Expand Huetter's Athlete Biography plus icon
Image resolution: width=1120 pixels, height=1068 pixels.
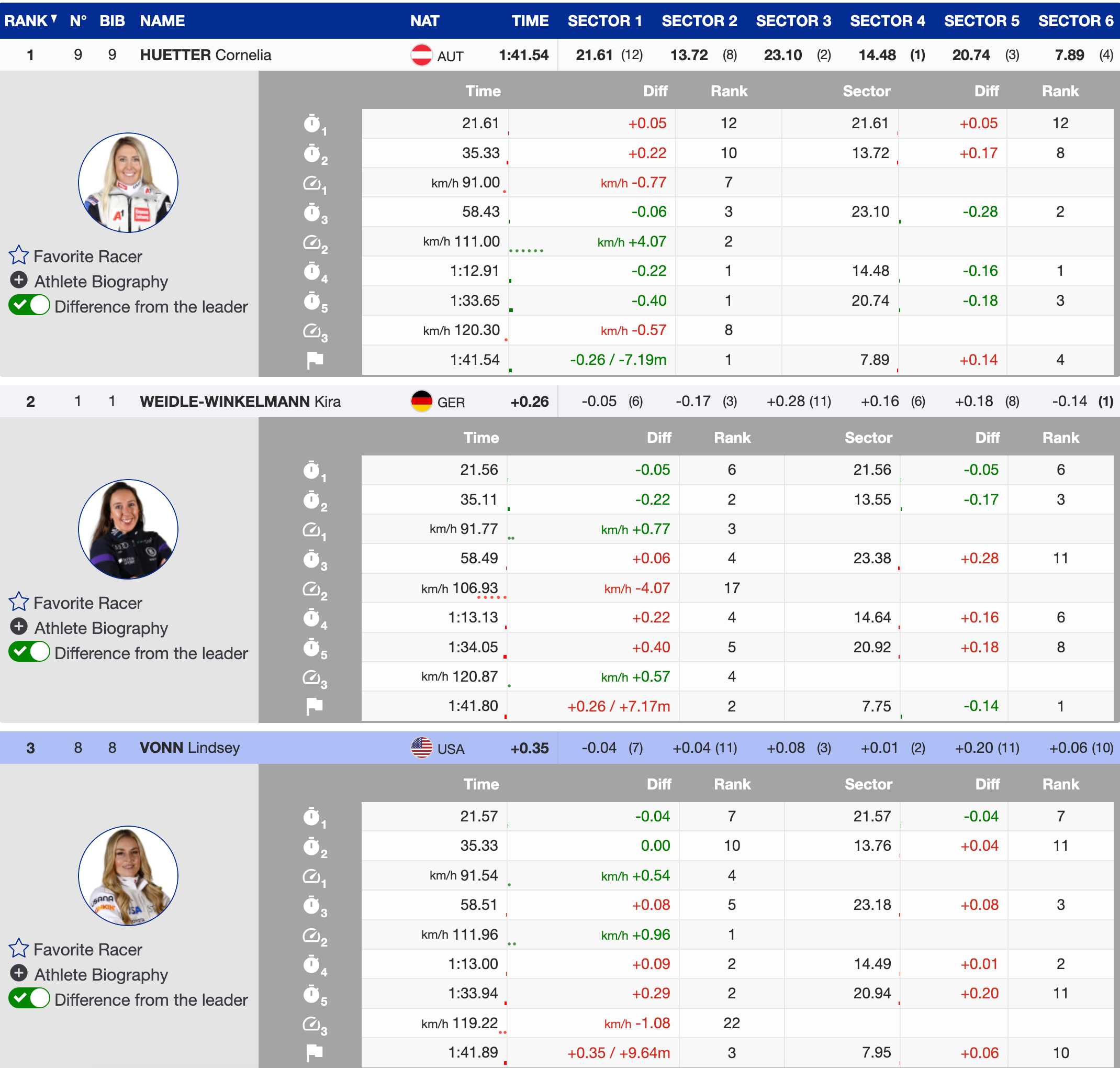19,280
